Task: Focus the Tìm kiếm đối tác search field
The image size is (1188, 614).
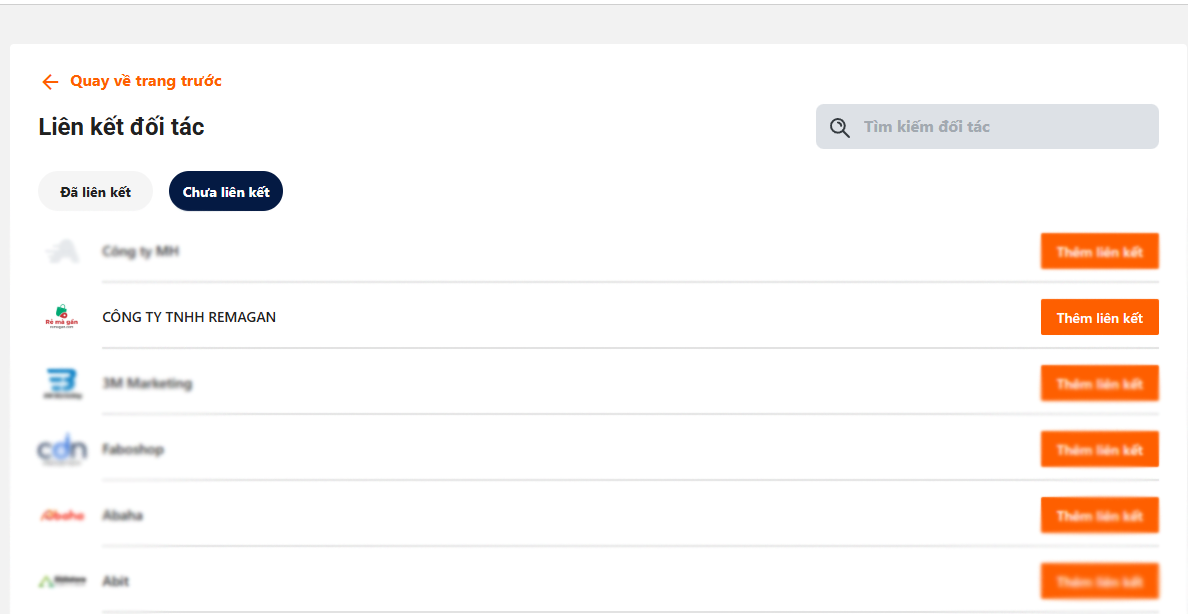Action: 1000,127
